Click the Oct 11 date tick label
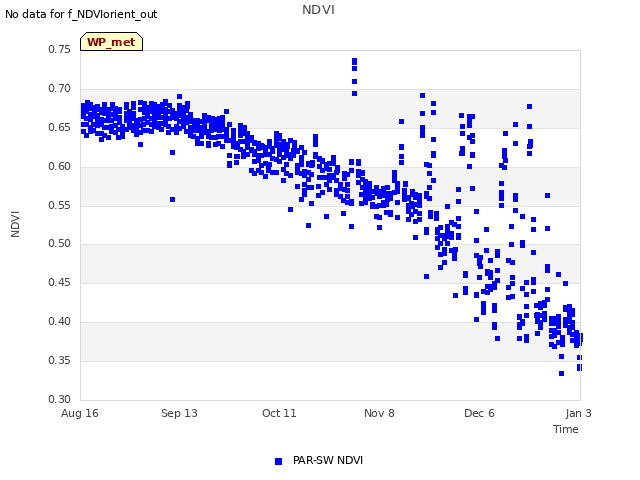Viewport: 640px width, 480px height. click(279, 413)
